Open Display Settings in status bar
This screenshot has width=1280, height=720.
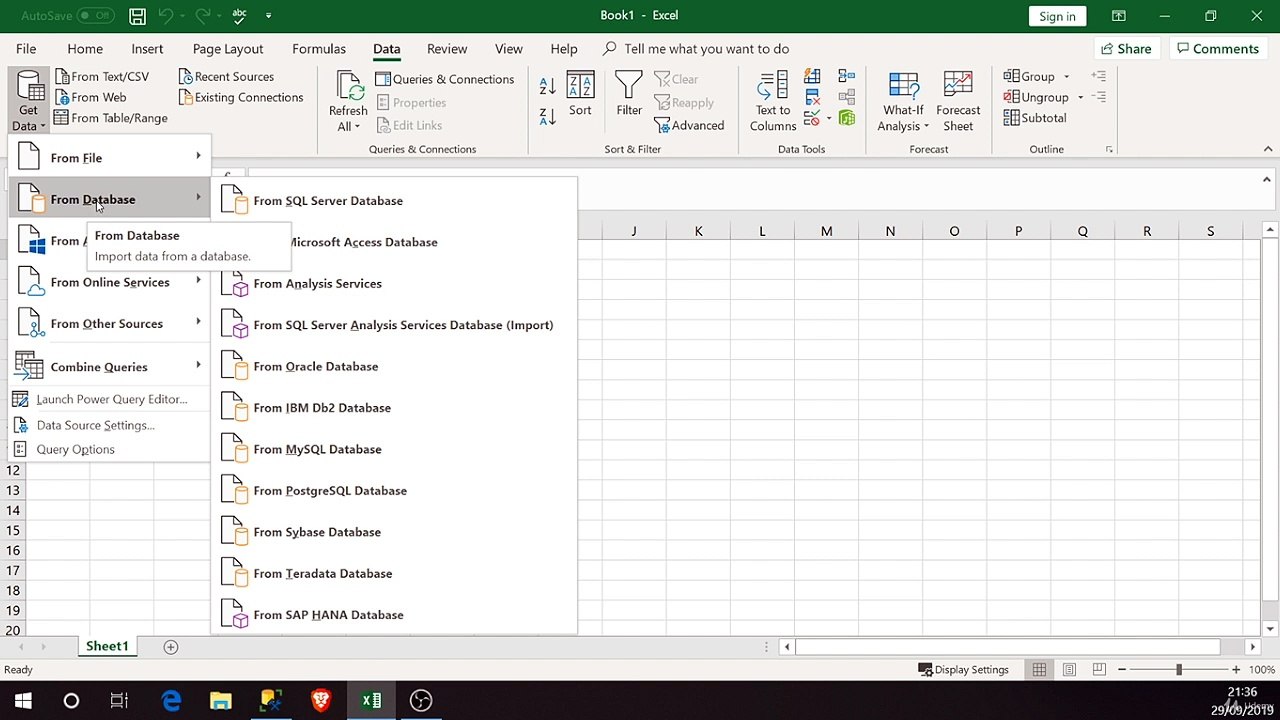point(964,670)
